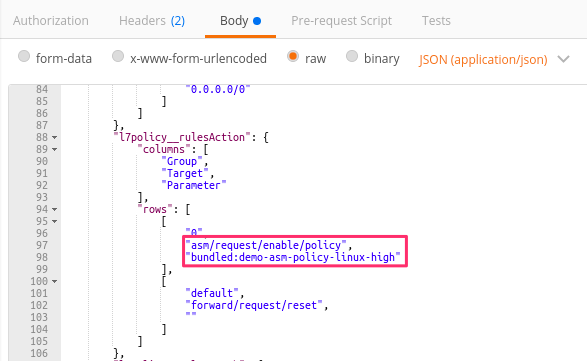
Task: Click the empty string on line 103
Action: tap(191, 315)
